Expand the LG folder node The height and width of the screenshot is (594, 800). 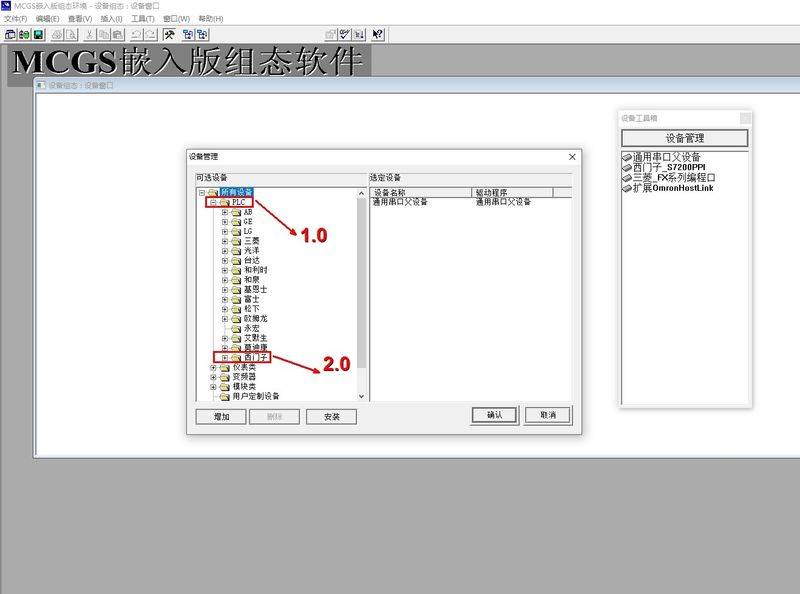coord(224,231)
